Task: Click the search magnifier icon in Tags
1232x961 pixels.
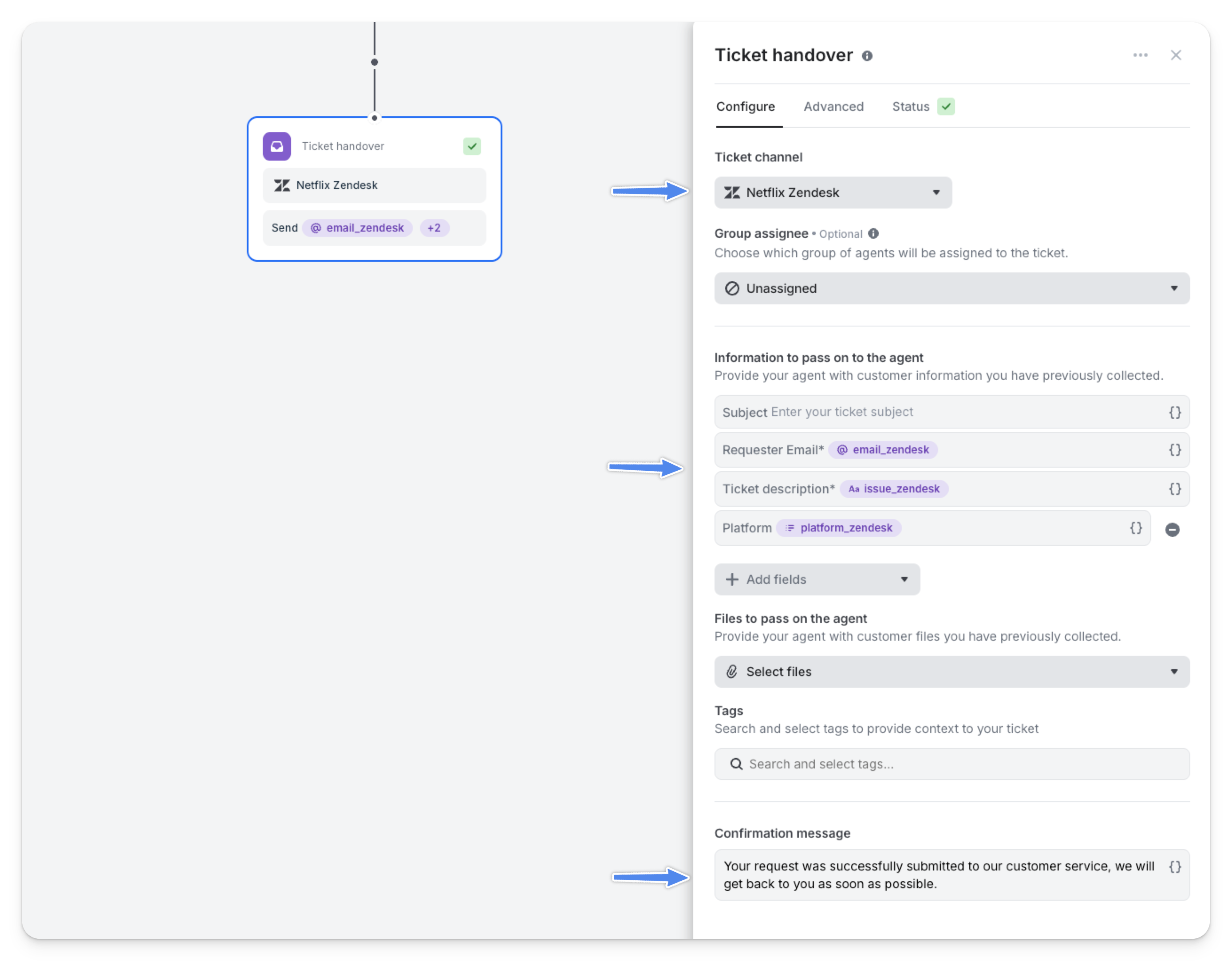Action: (736, 764)
